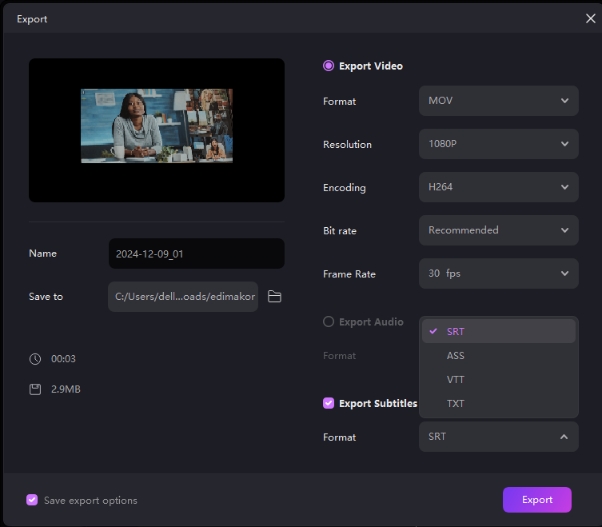Click the clock duration icon

tap(35, 358)
